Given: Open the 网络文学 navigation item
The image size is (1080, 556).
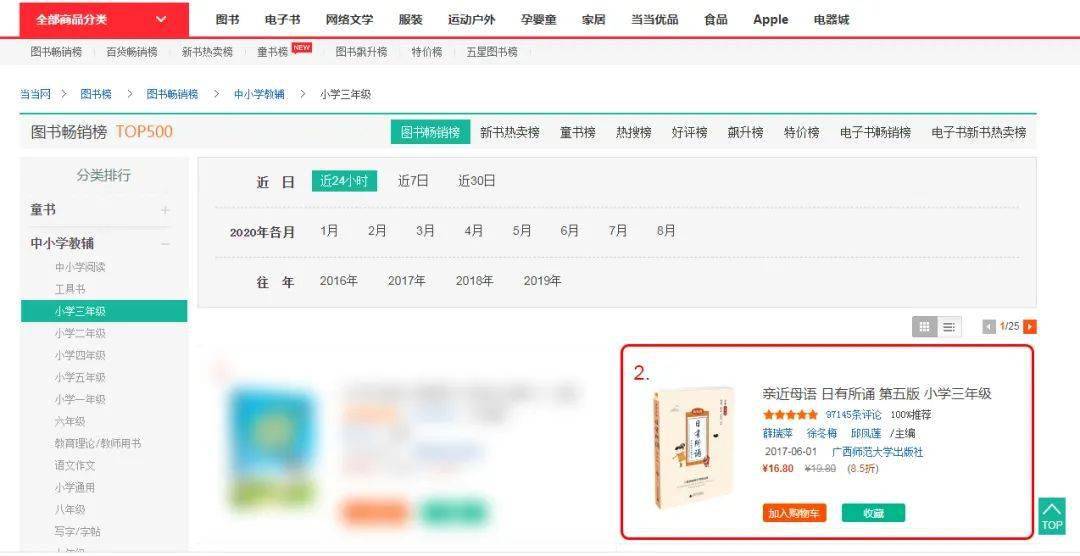Looking at the screenshot, I should [349, 19].
